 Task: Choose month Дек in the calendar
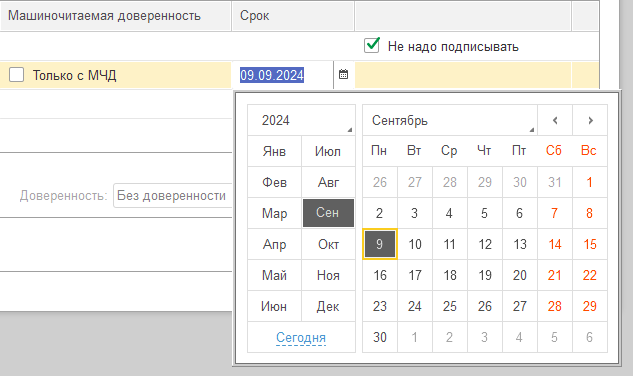(x=328, y=306)
